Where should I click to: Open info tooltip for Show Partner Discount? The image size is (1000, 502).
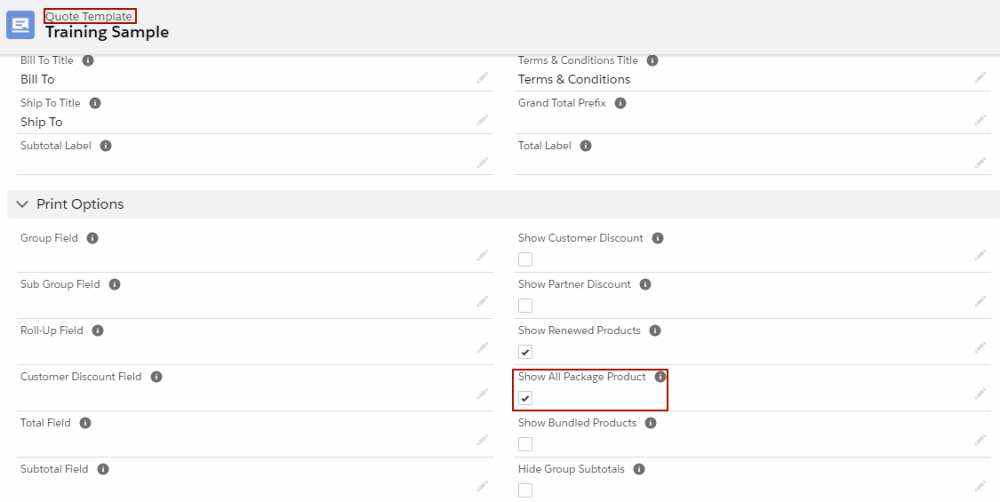click(645, 284)
